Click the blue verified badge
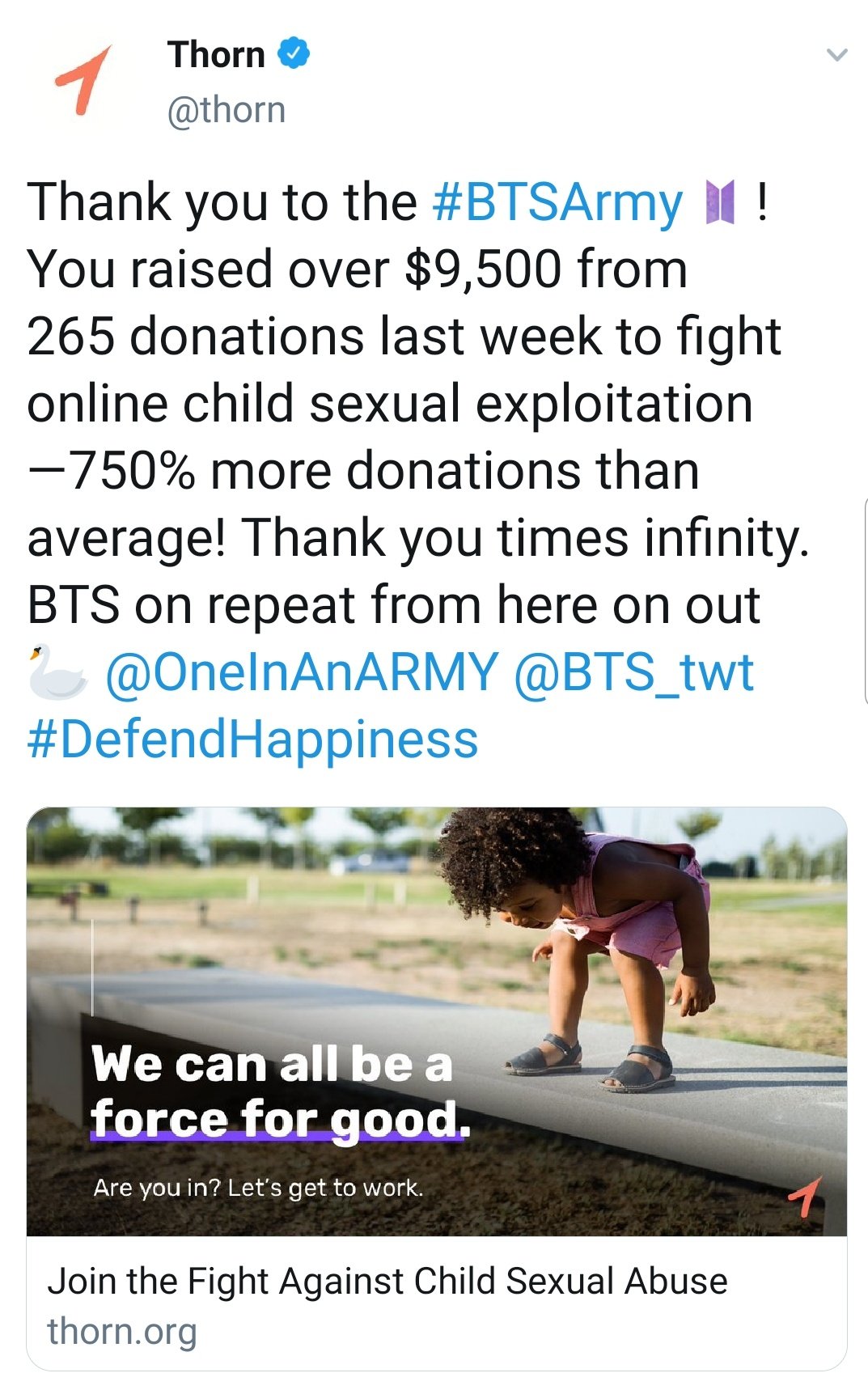The width and height of the screenshot is (868, 1373). [x=294, y=53]
